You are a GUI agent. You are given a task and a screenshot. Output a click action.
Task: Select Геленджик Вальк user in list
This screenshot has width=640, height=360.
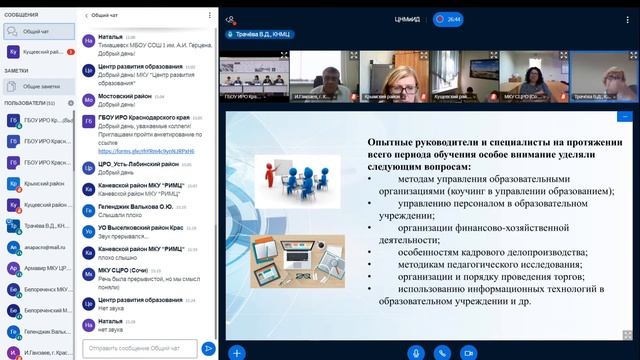click(x=39, y=332)
